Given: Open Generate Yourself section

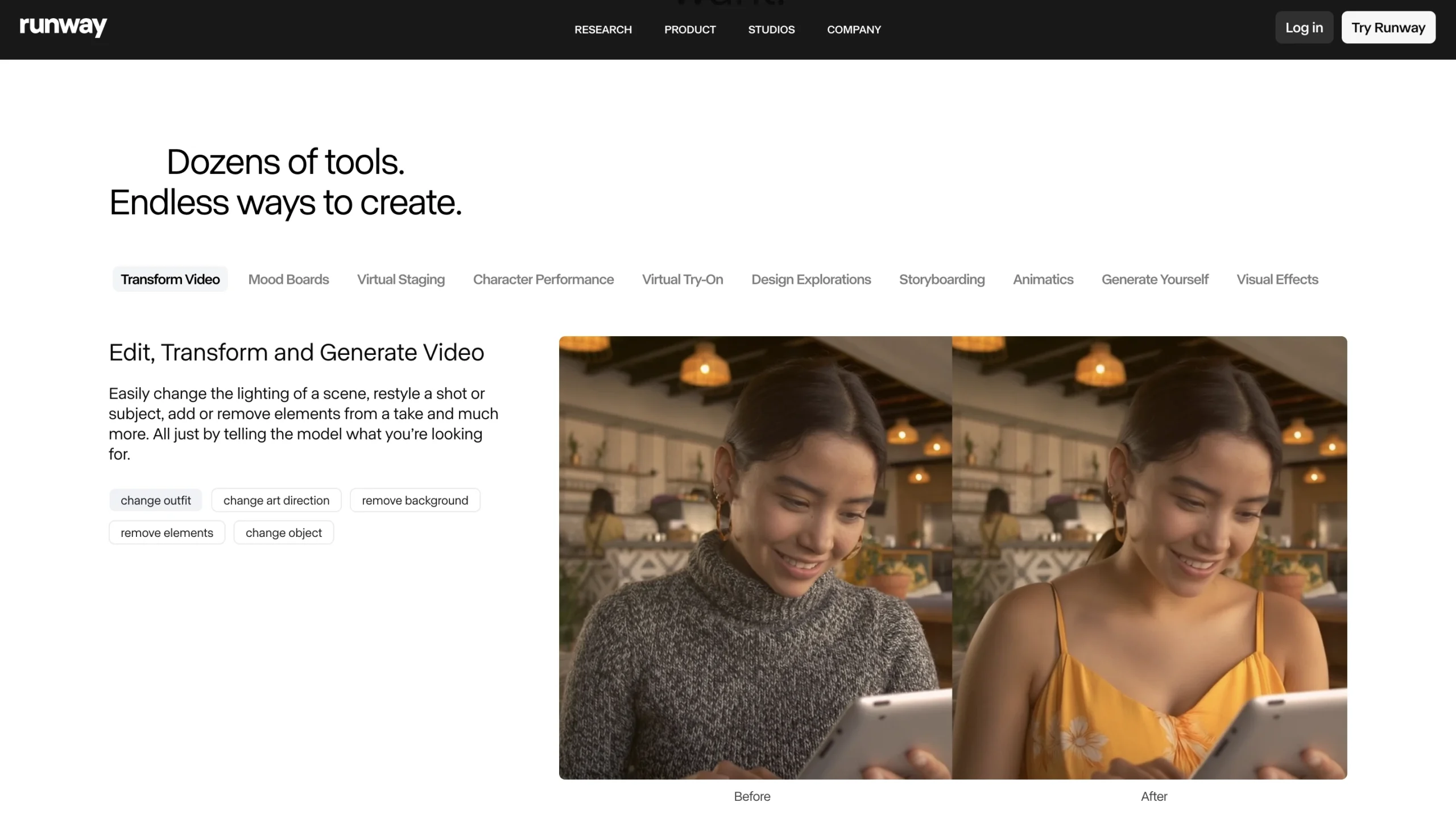Looking at the screenshot, I should (x=1155, y=279).
